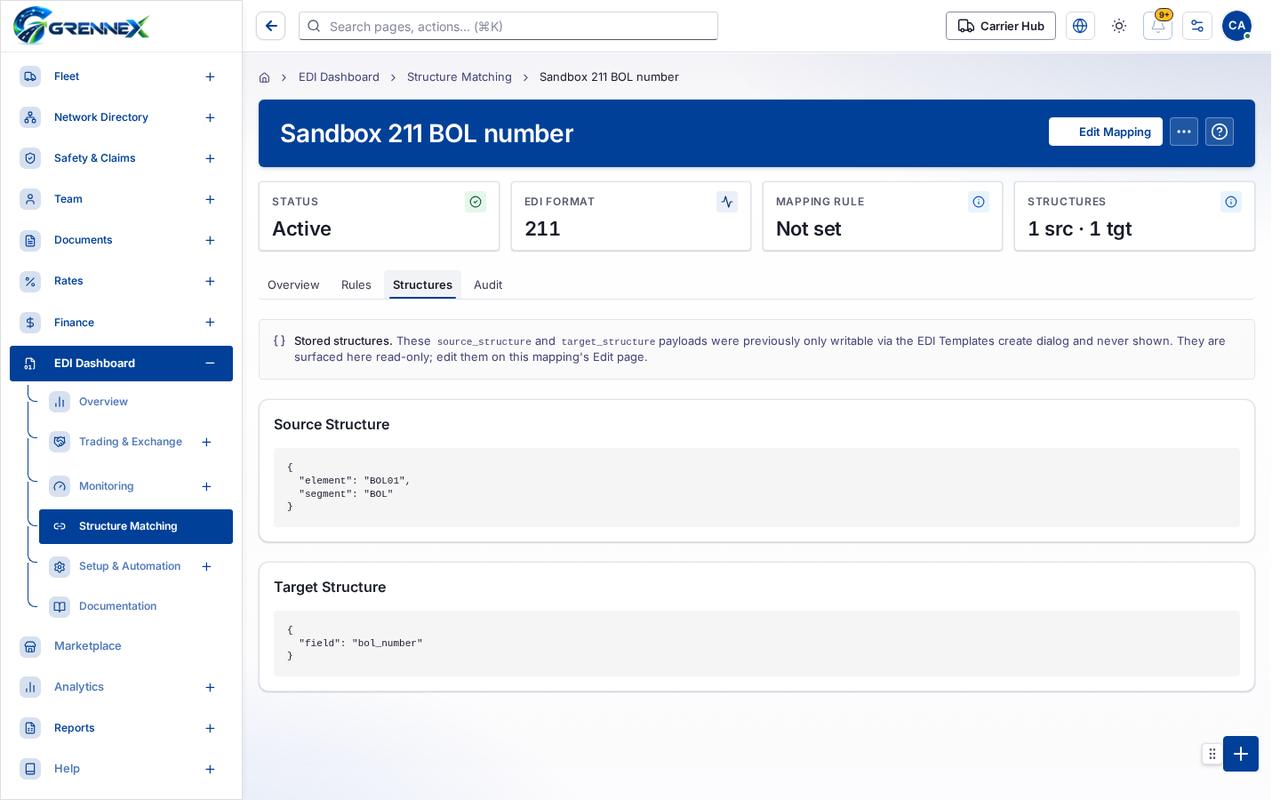Expand Setup & Automation submenu
Screen dimensions: 1280x800
(x=207, y=567)
